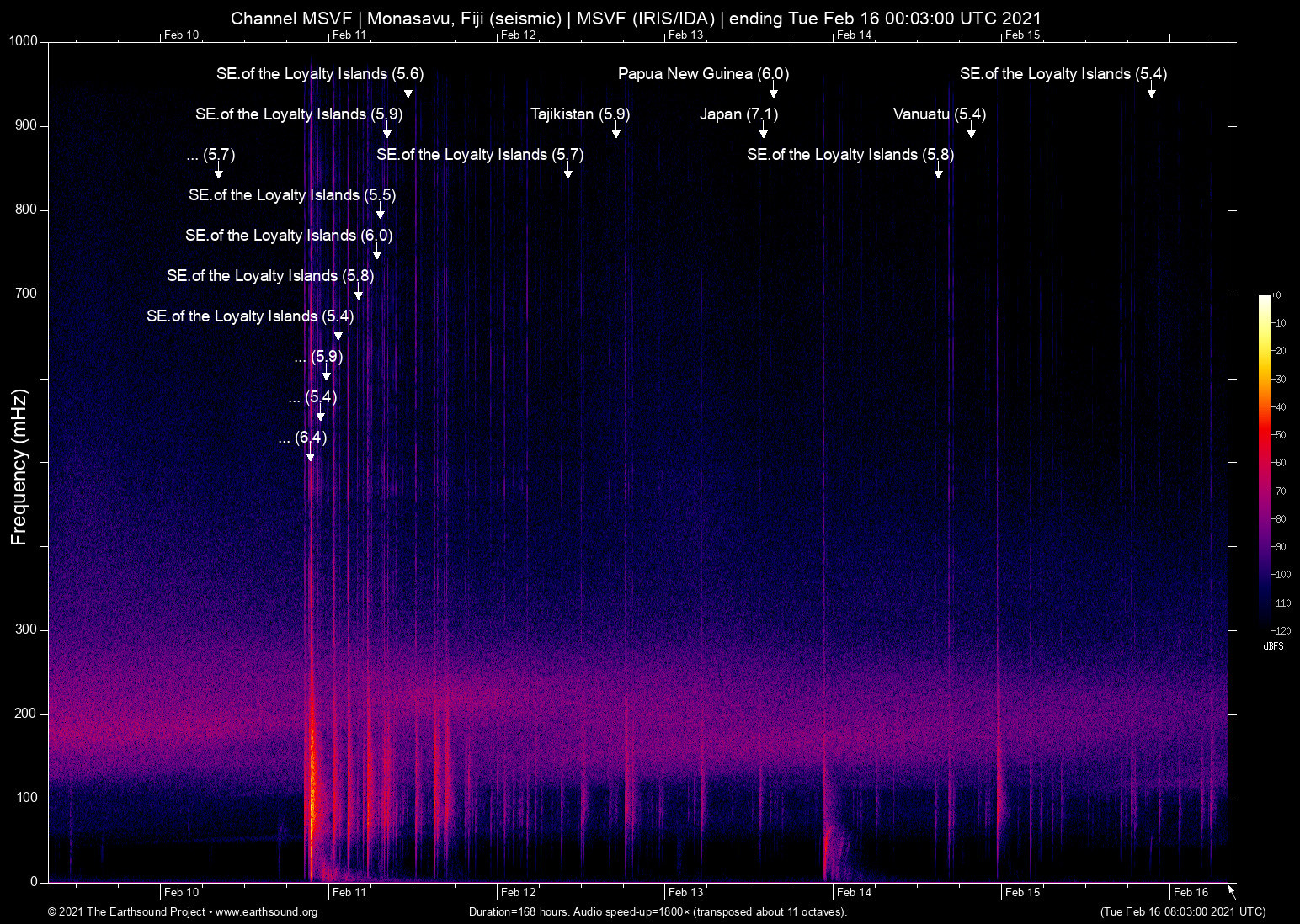Screen dimensions: 1300x924
Task: Select the 300 frequency axis tick label
Action: (x=26, y=629)
